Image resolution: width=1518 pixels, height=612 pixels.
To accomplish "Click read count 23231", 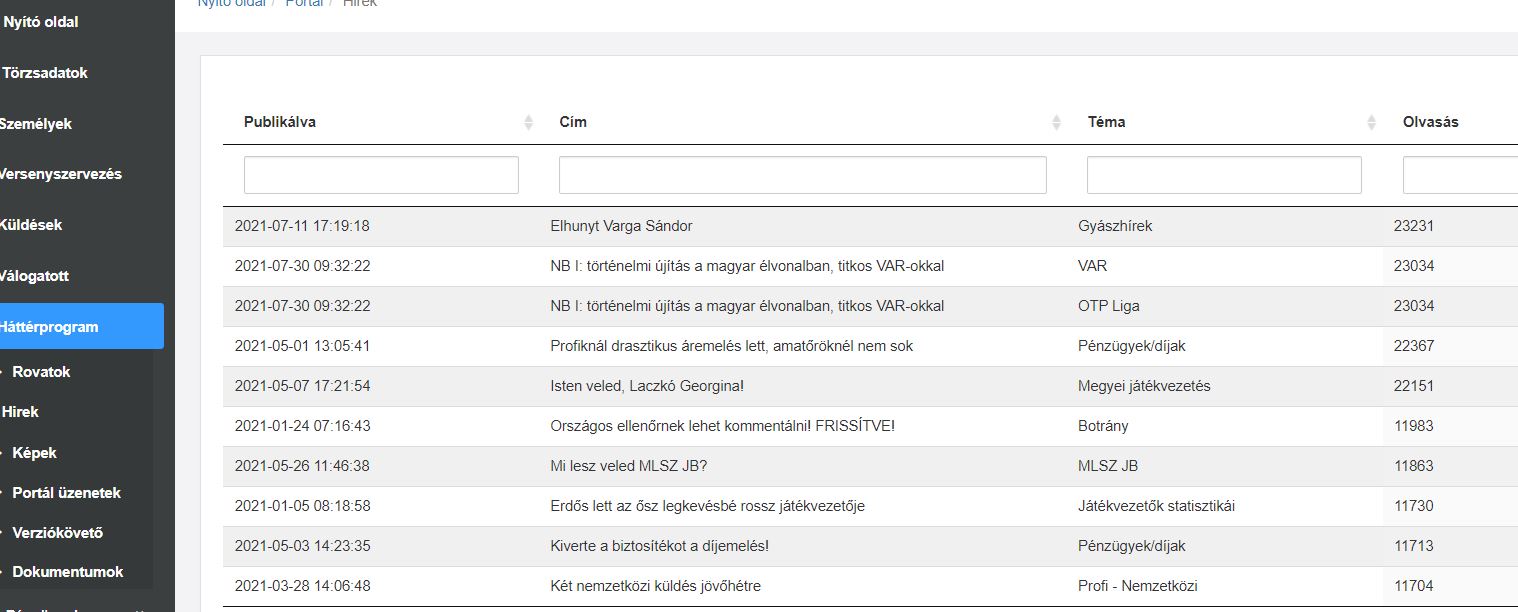I will (1414, 226).
